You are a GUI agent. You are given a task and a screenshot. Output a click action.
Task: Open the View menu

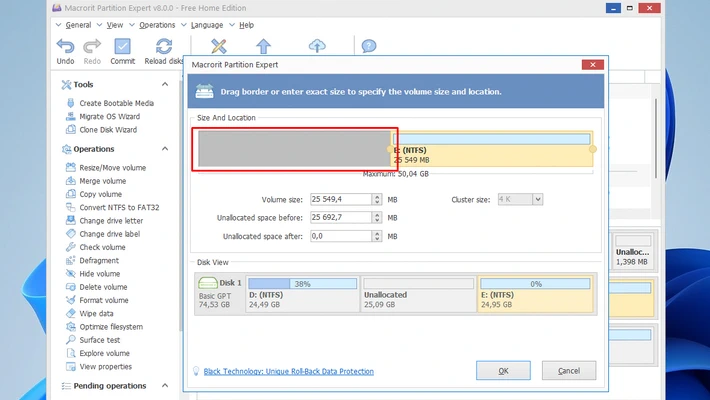tap(115, 25)
